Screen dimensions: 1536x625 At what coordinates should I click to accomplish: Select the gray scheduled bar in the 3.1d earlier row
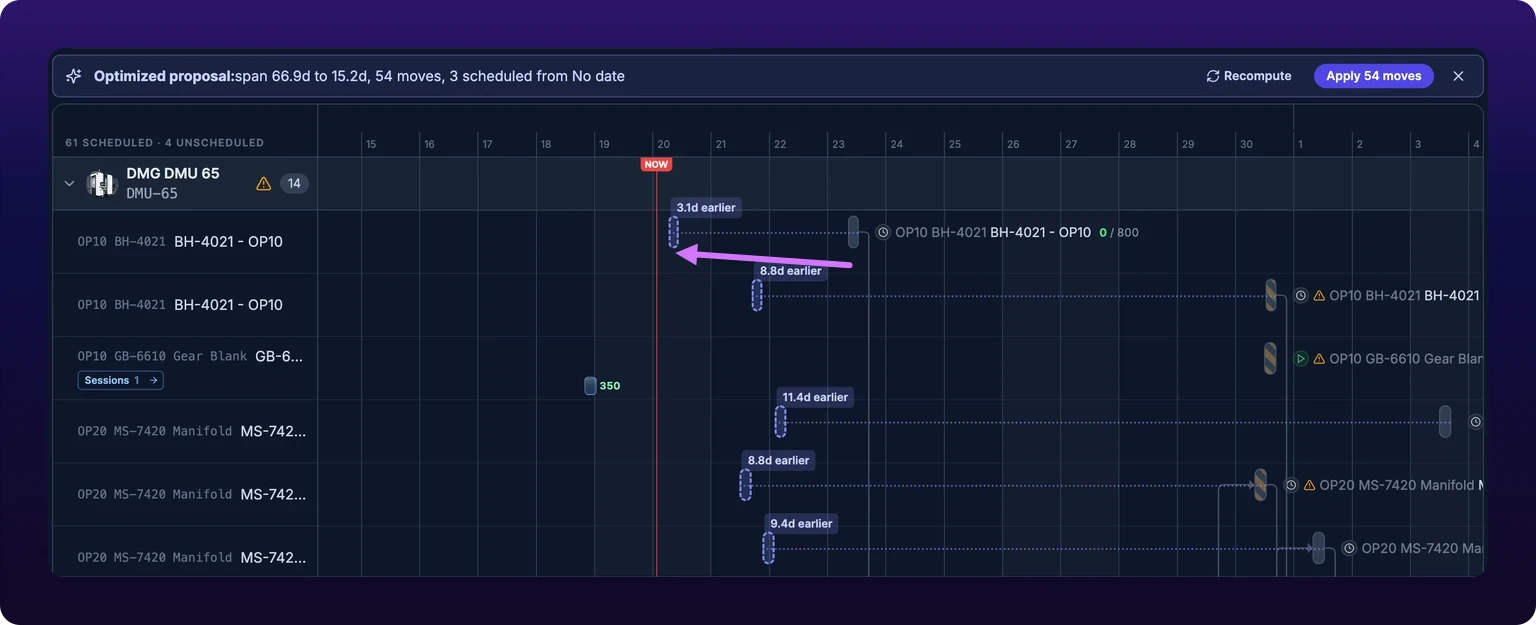pos(853,232)
